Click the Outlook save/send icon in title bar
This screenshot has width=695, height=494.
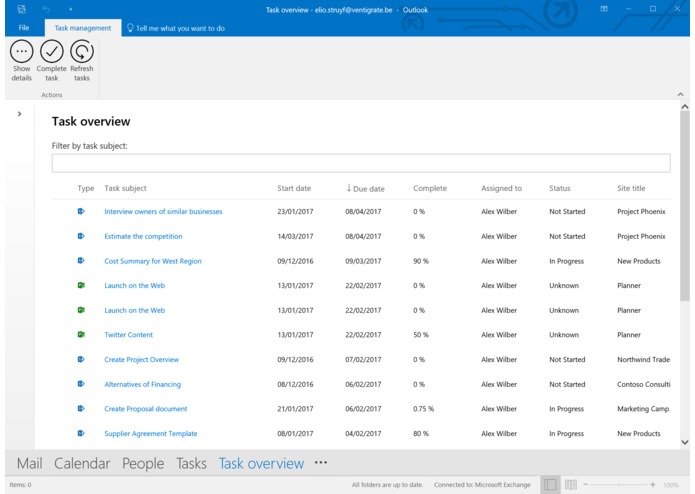click(x=21, y=9)
